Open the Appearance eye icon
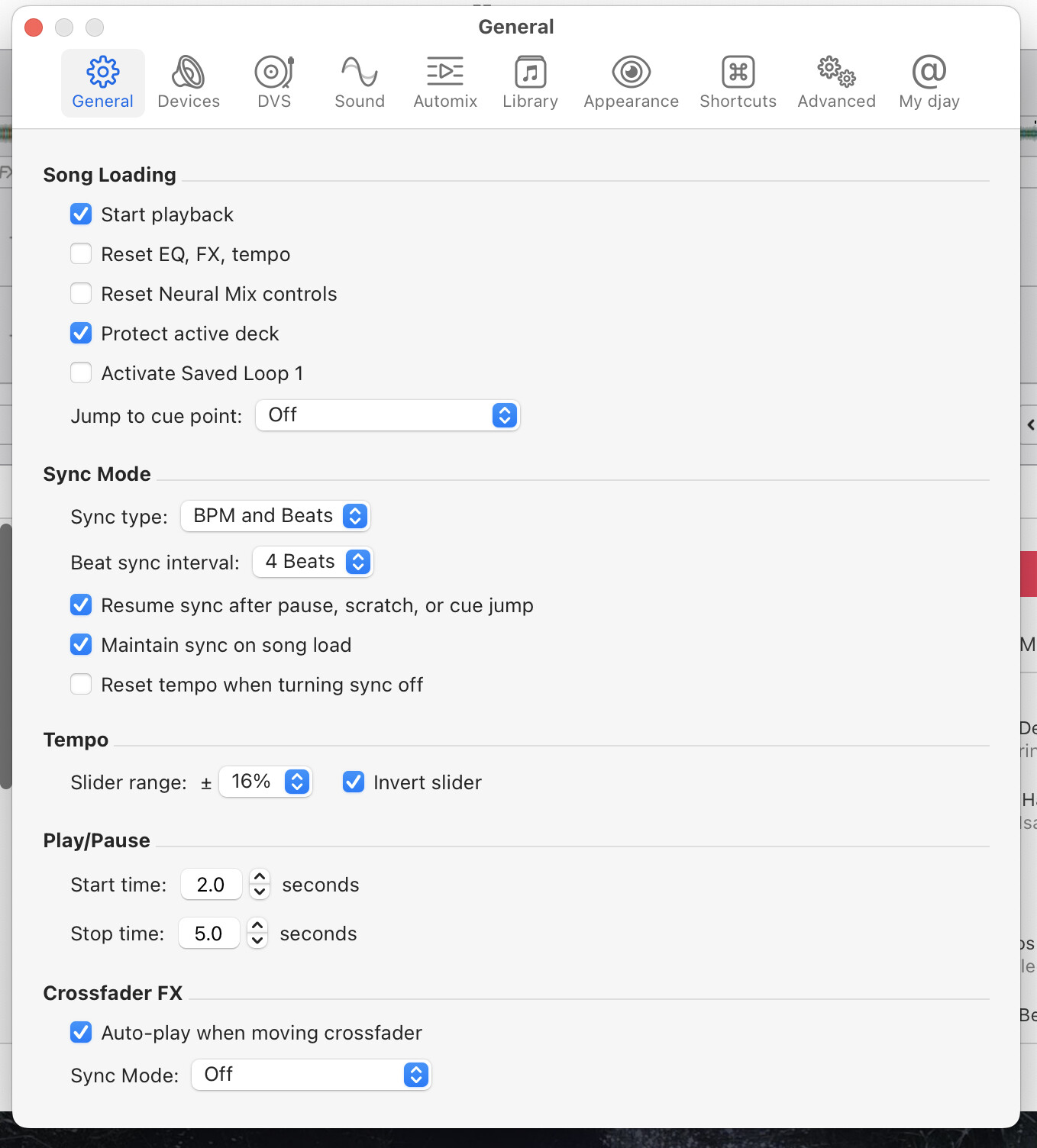 632,73
